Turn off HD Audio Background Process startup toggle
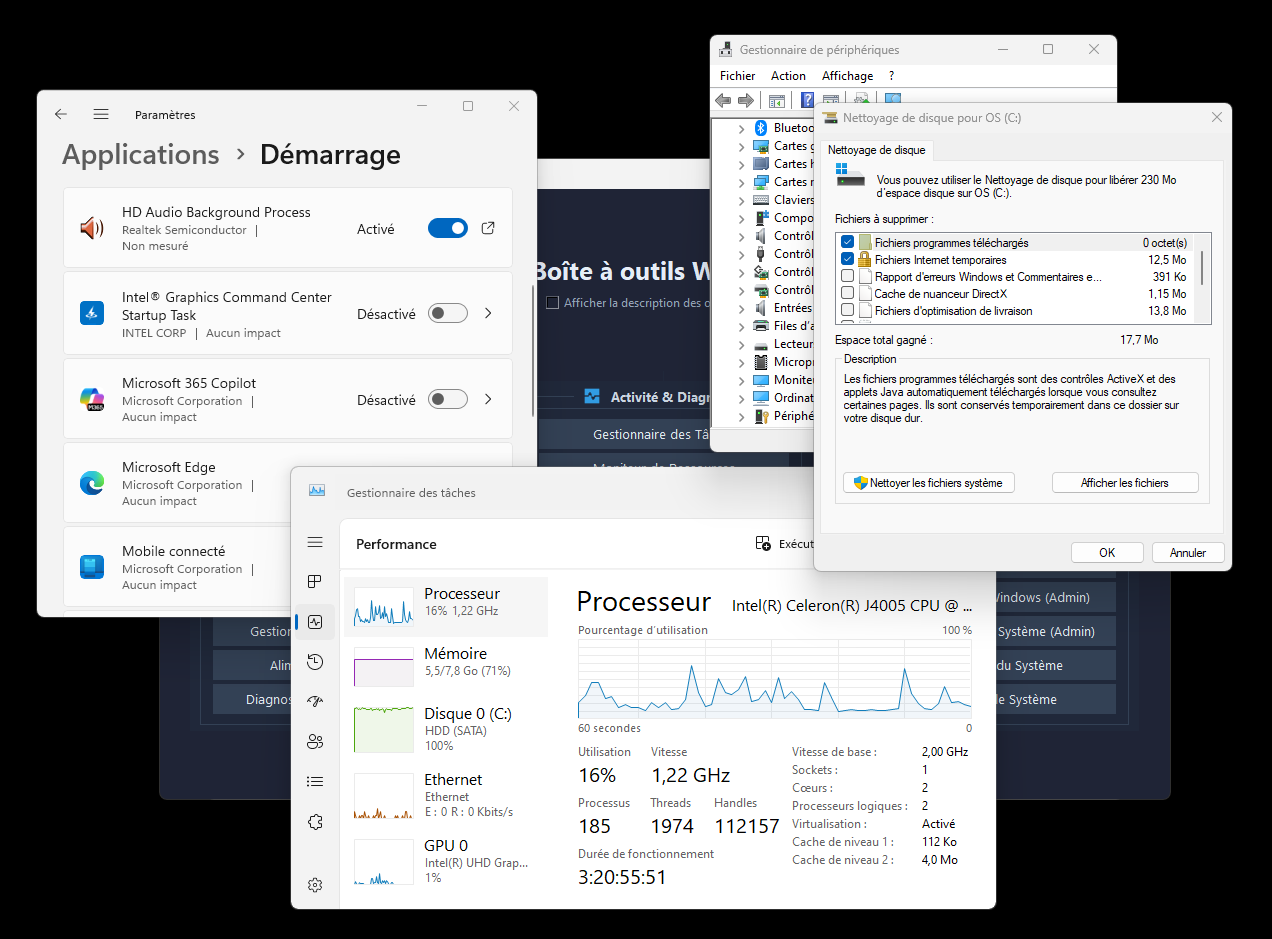This screenshot has height=939, width=1272. (x=448, y=228)
